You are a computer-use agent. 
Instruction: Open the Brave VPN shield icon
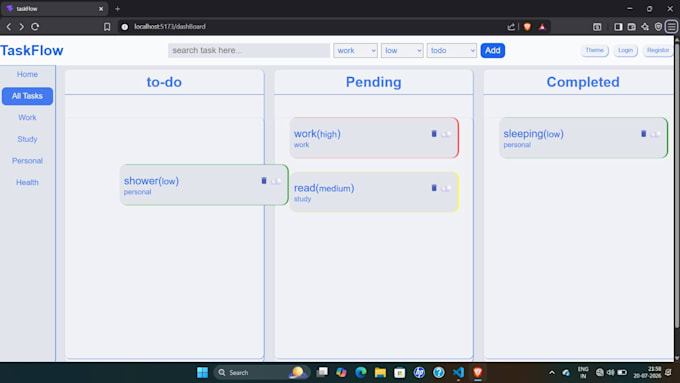click(658, 26)
